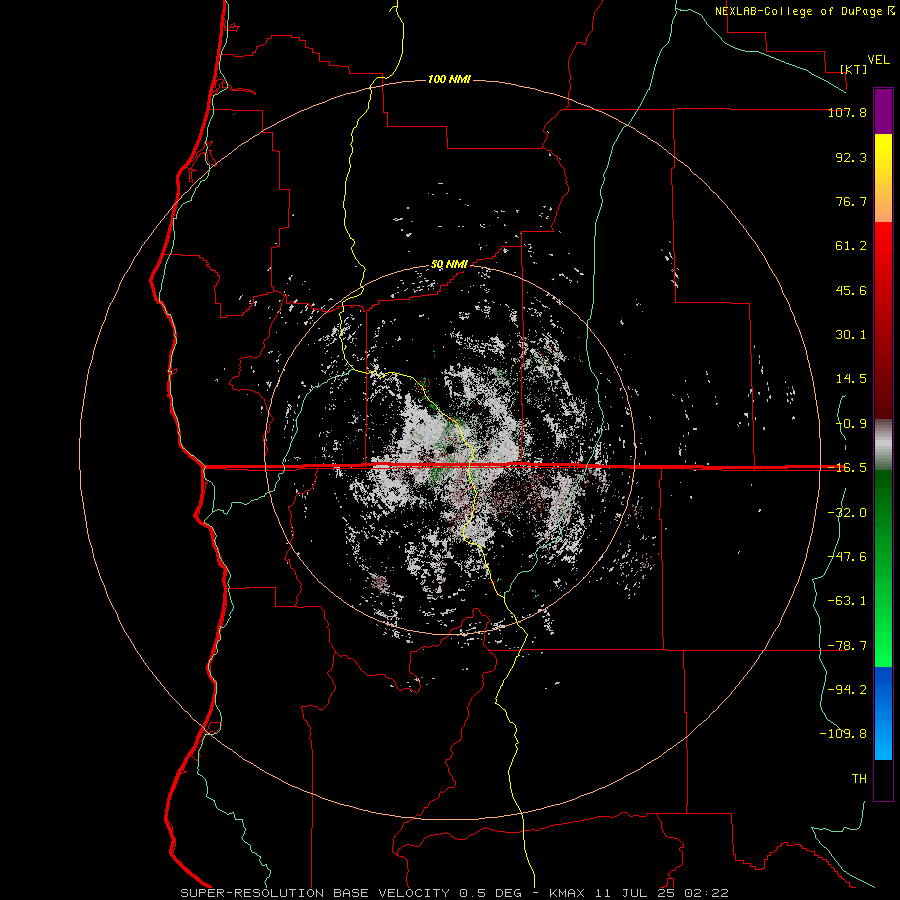Click the -16.5 velocity scale value

847,468
